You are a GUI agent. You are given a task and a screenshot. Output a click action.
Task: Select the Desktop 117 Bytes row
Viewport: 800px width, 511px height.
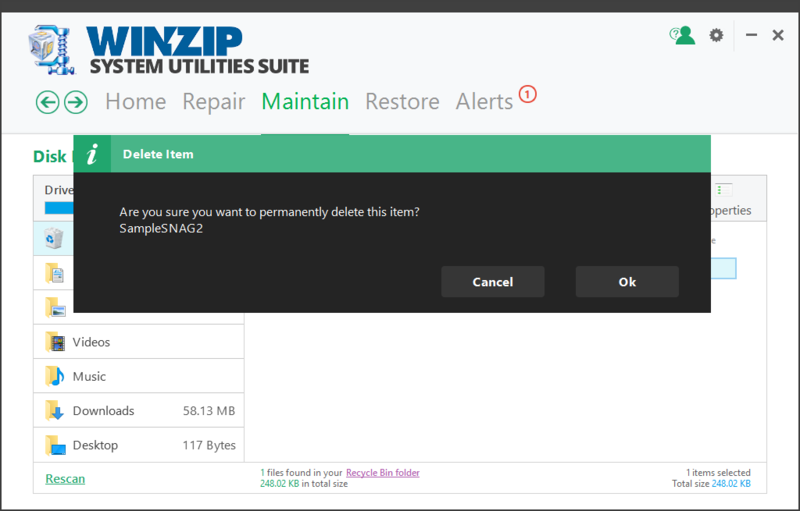point(139,445)
